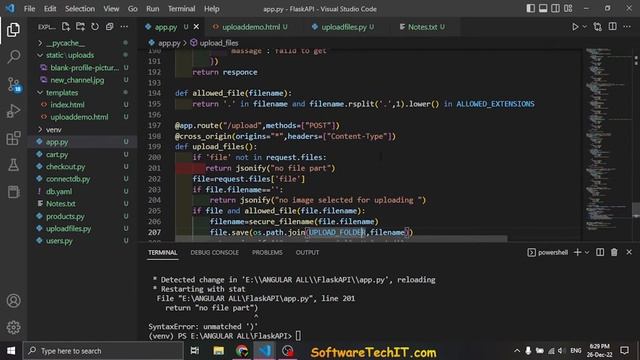
Task: Add a new terminal with plus icon
Action: click(577, 253)
